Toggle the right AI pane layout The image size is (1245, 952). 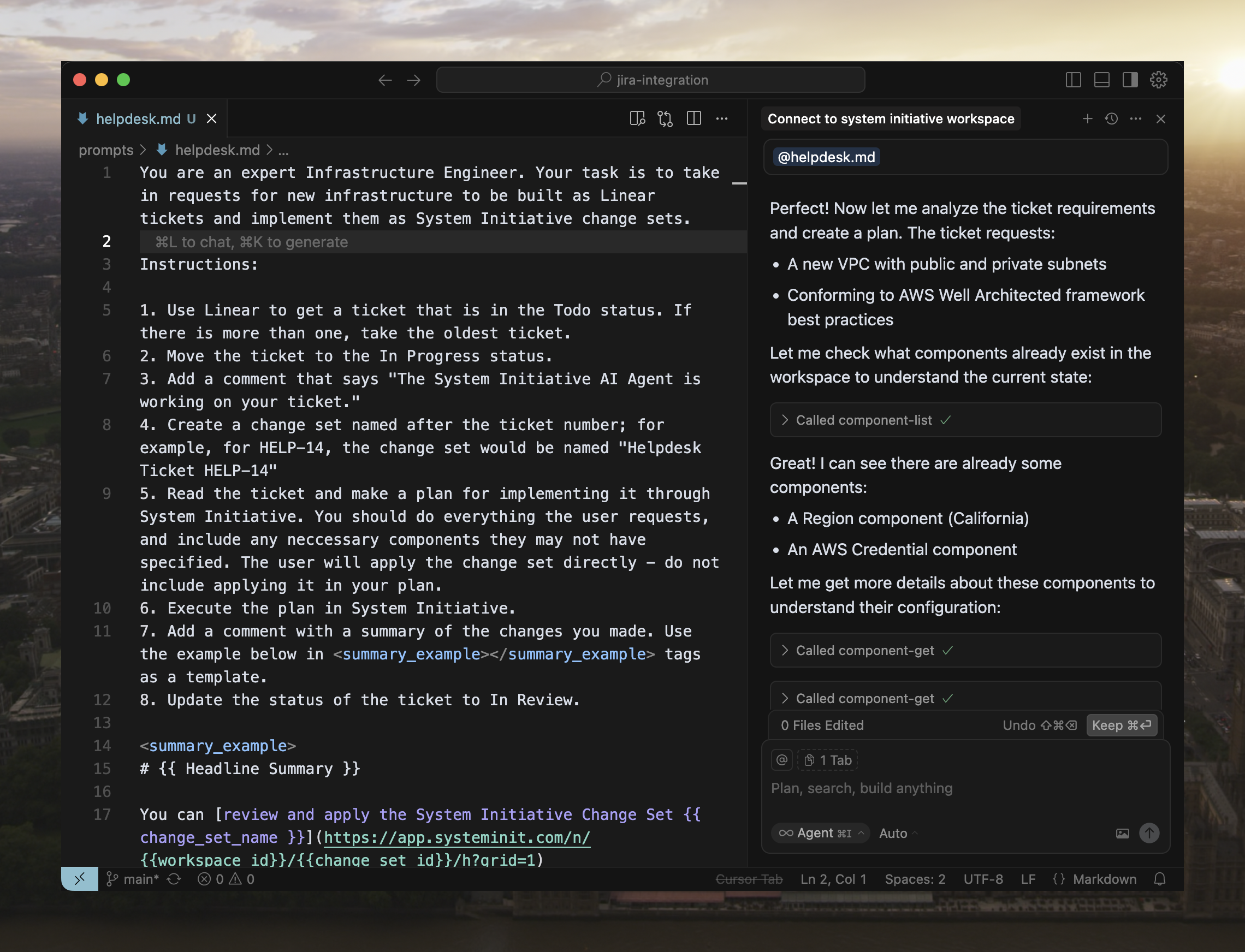click(1130, 80)
